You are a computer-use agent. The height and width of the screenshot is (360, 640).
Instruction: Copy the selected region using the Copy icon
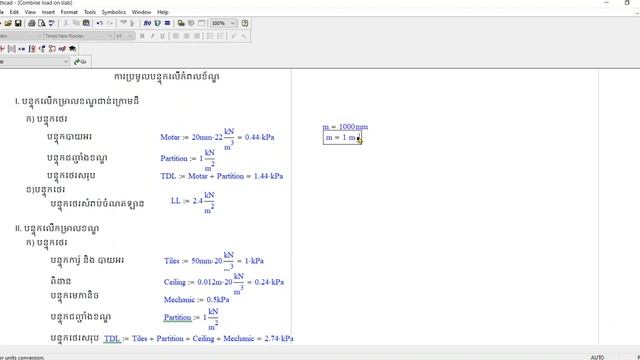(76, 23)
